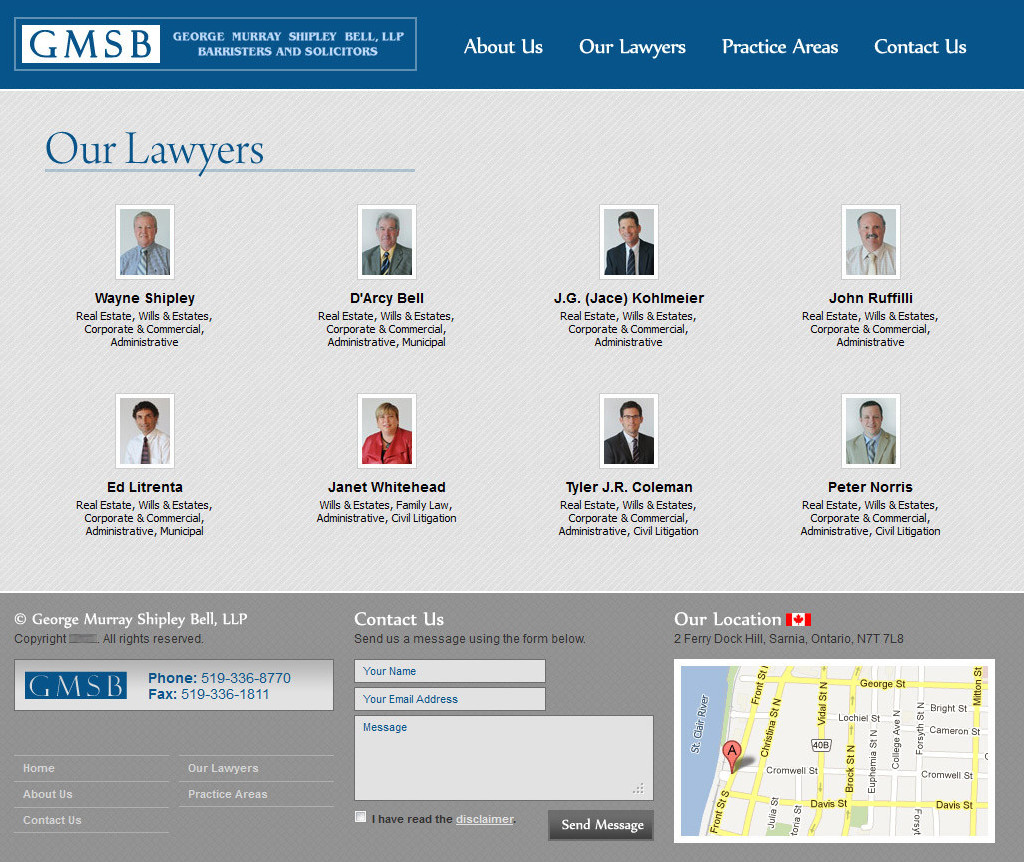This screenshot has width=1024, height=862.
Task: Select Tyler J.R. Coleman's name link
Action: click(x=629, y=487)
